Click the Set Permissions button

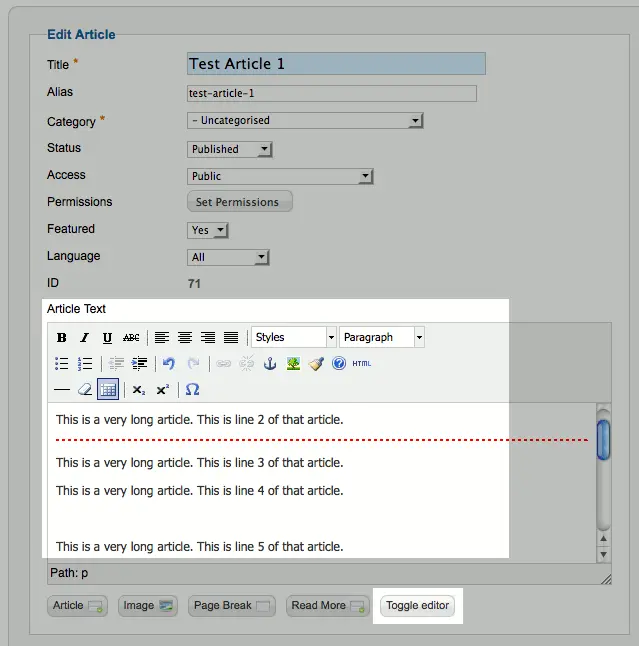[x=239, y=202]
